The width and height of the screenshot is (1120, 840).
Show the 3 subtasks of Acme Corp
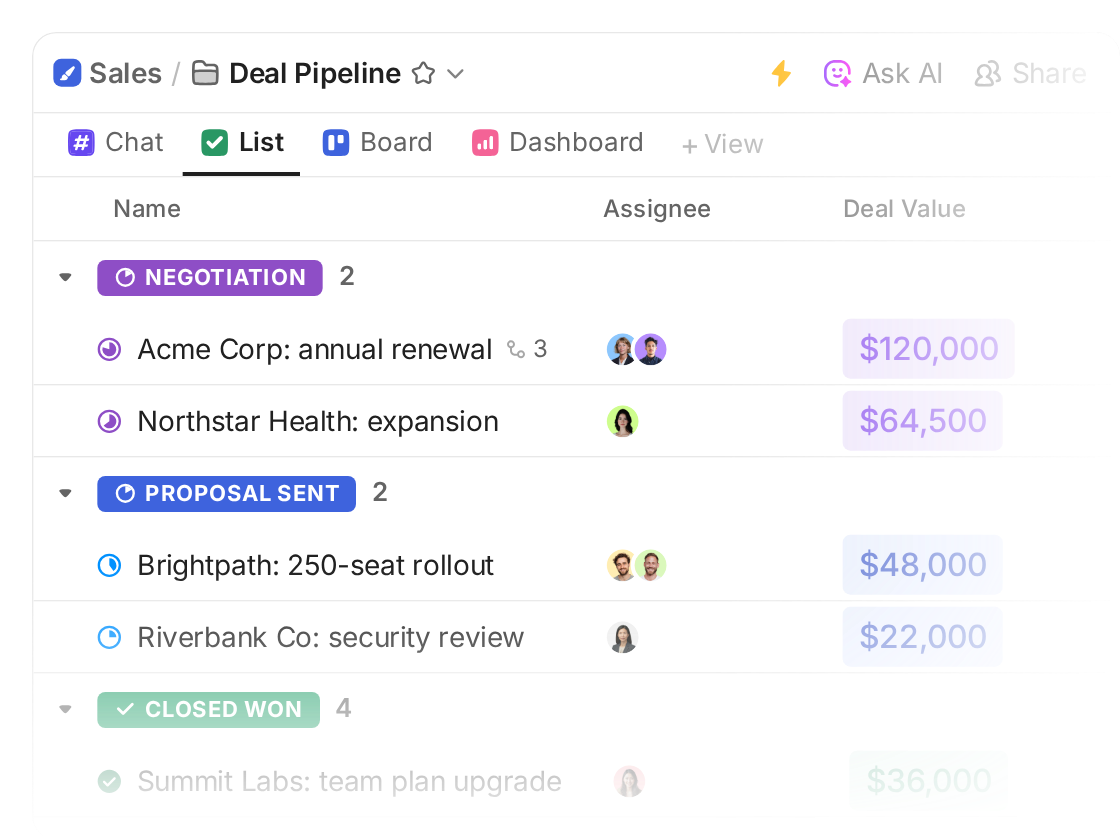527,349
